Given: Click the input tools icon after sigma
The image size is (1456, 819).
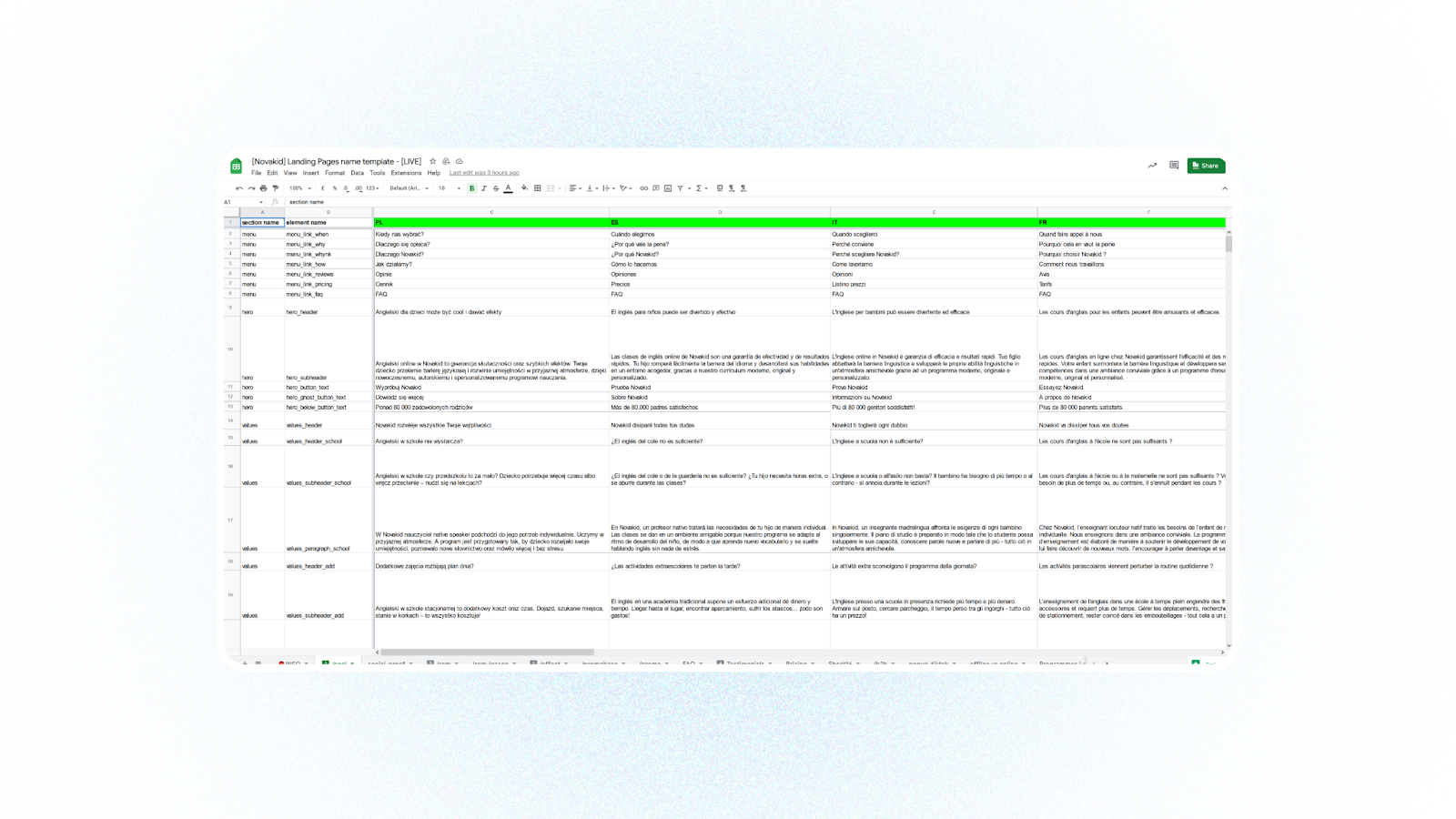Looking at the screenshot, I should click(x=720, y=188).
